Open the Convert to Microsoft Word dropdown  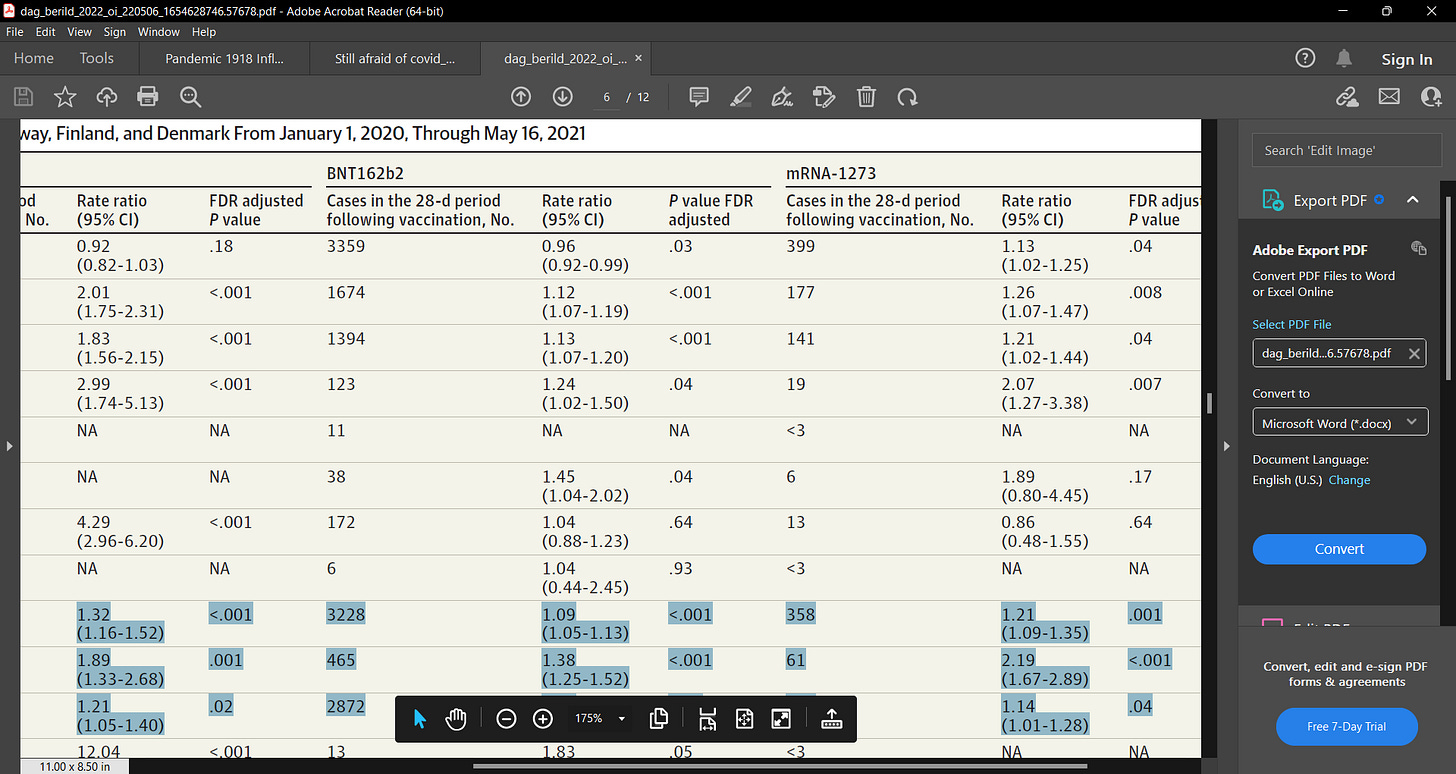1339,423
